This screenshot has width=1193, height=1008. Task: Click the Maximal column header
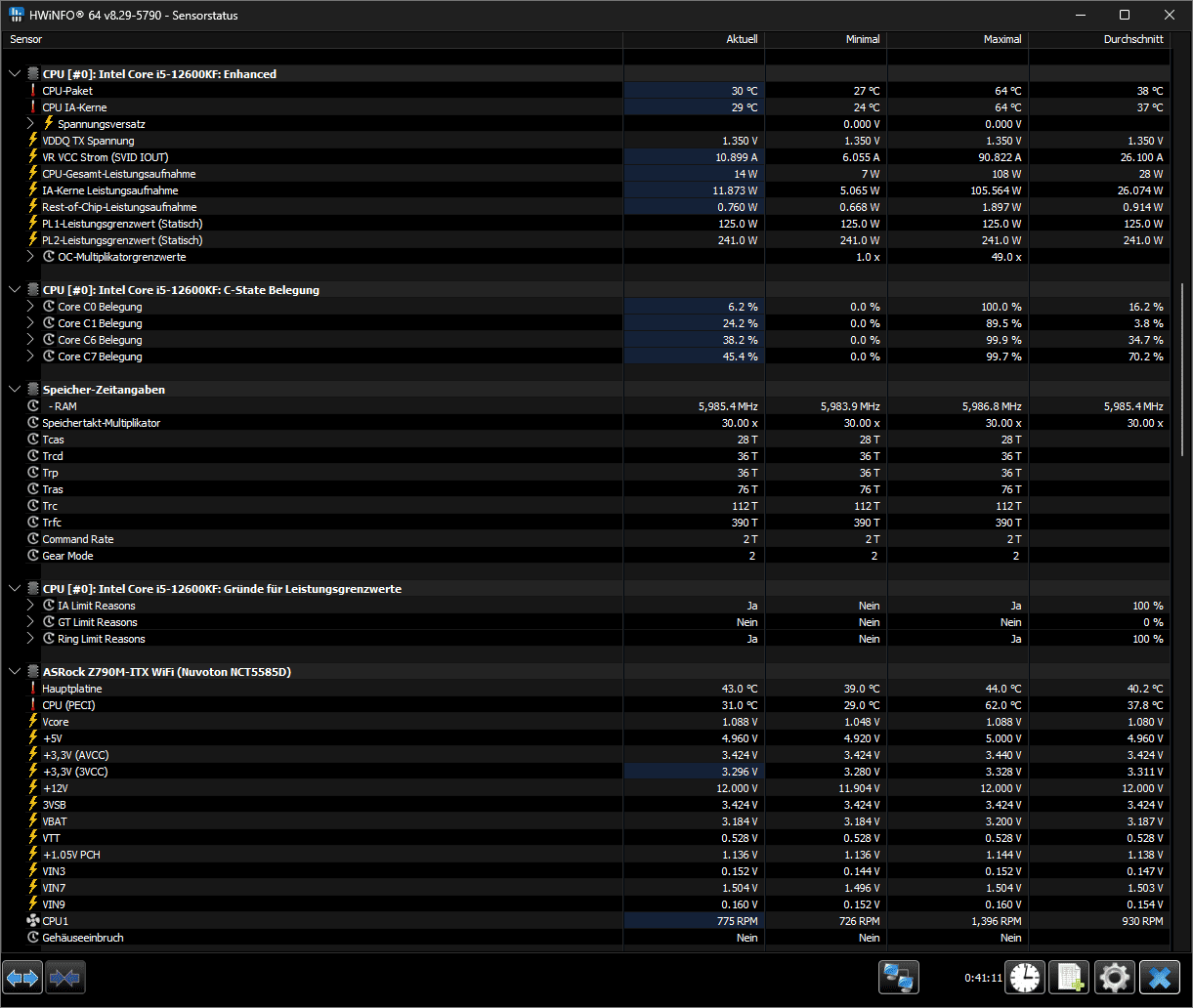coord(958,39)
